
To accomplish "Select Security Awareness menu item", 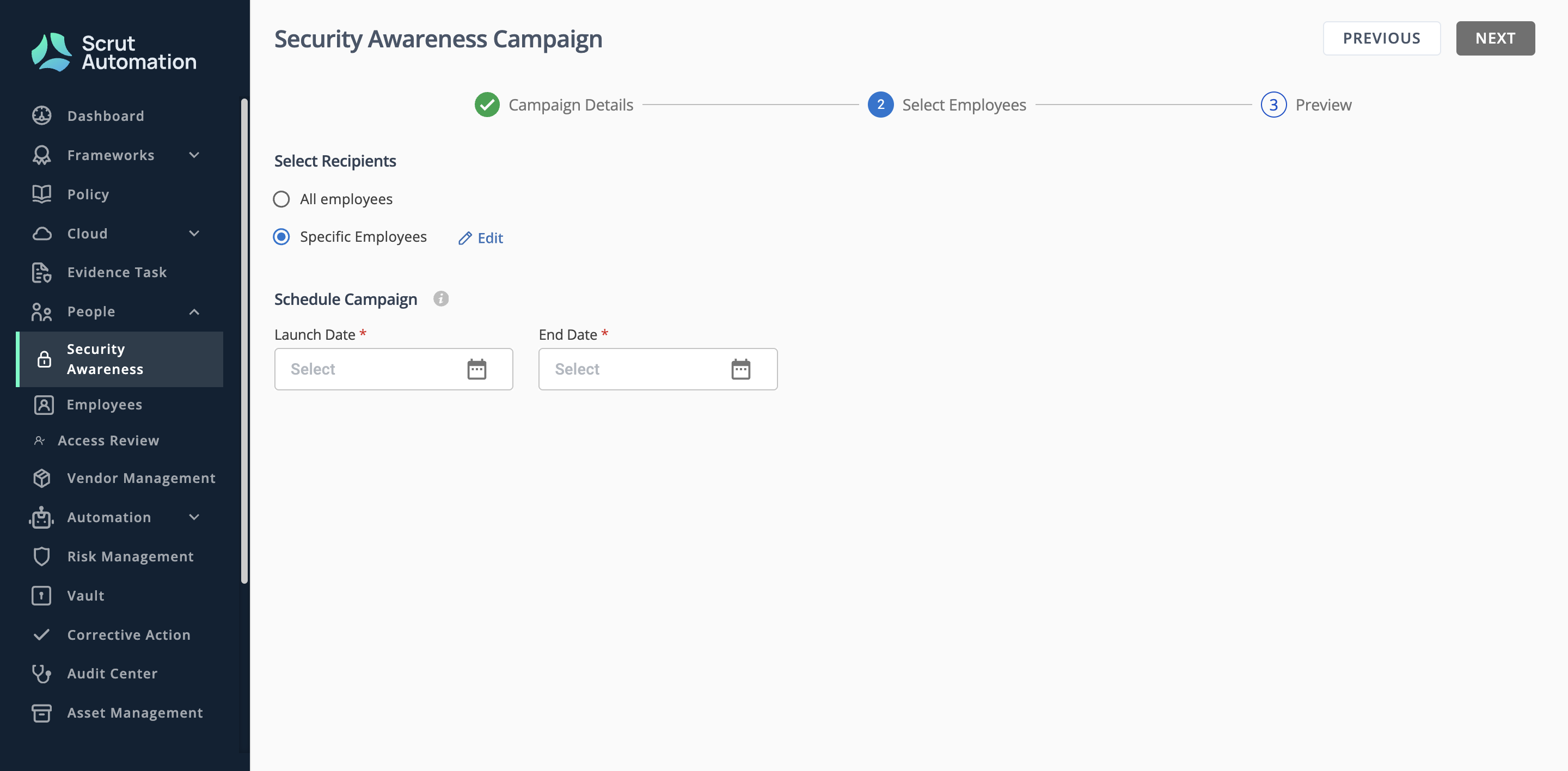I will pos(120,359).
